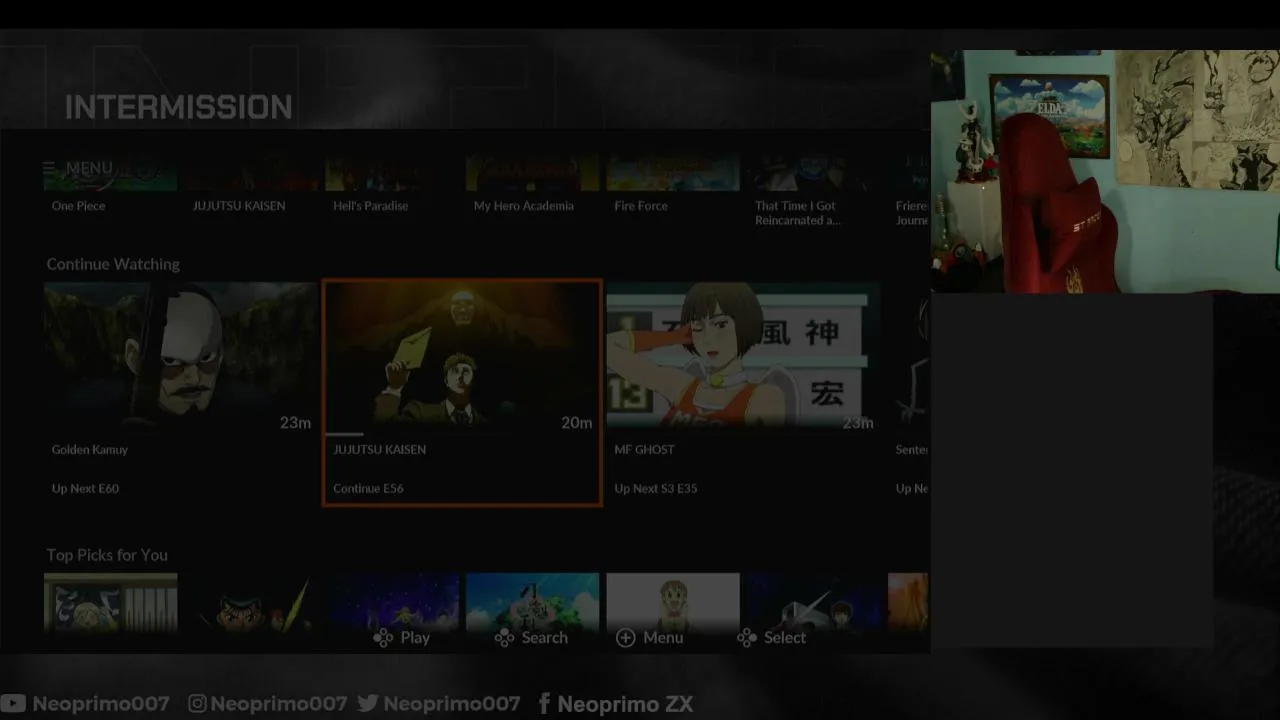1280x720 pixels.
Task: Open the third Top Picks thumbnail with starry sky
Action: (393, 602)
